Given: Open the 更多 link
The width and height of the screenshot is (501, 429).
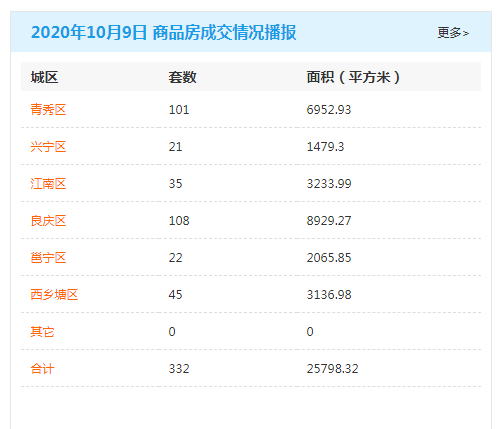Looking at the screenshot, I should 453,33.
